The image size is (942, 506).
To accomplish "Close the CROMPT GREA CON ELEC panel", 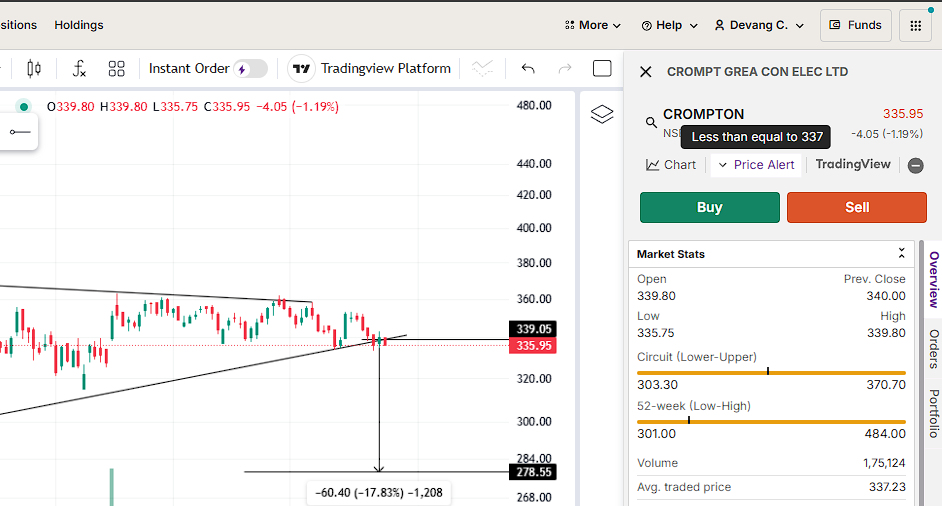I will 646,72.
